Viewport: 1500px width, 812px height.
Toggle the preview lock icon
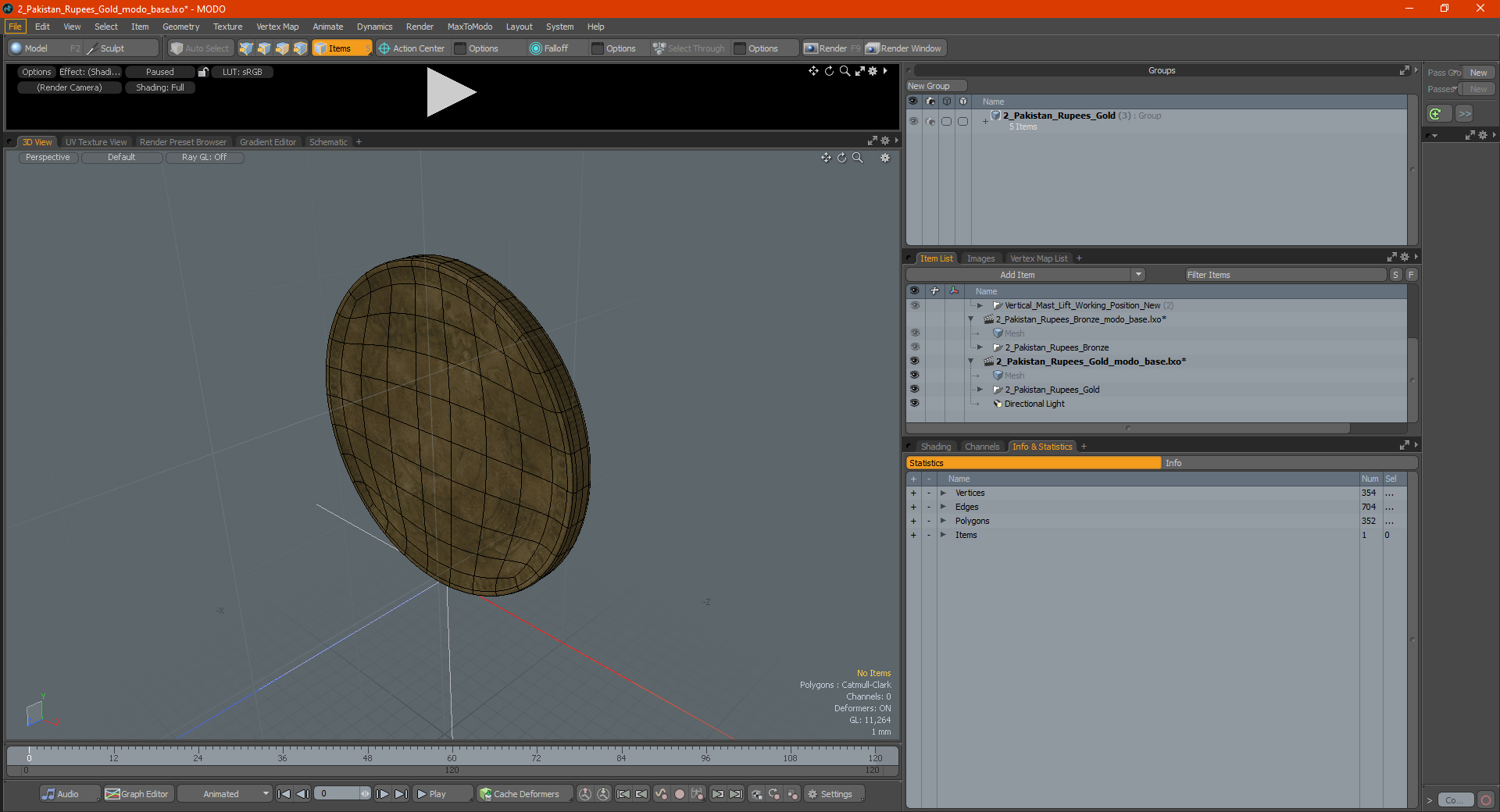point(203,72)
